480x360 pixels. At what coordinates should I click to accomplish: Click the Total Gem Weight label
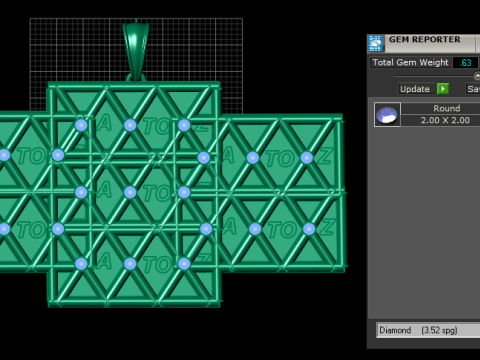click(x=410, y=63)
